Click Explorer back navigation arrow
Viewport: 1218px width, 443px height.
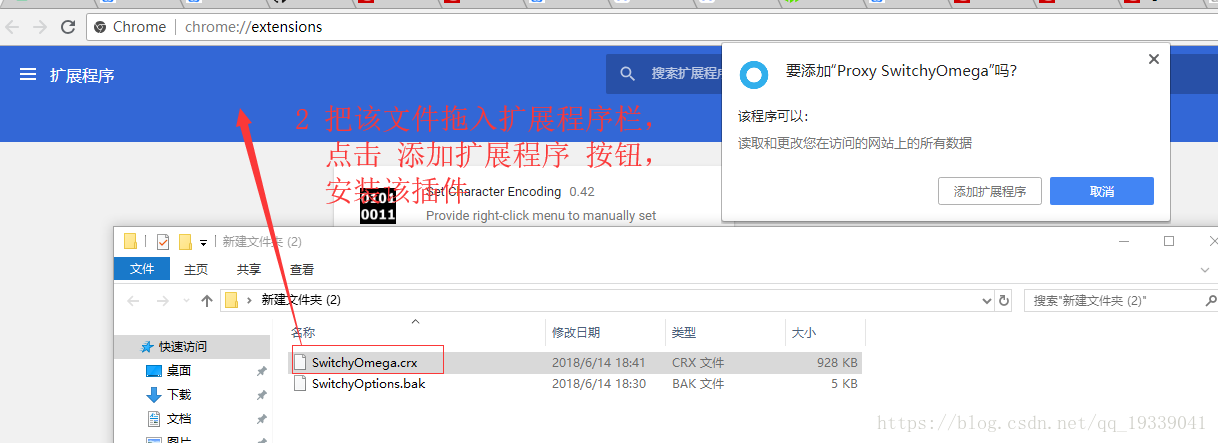133,300
